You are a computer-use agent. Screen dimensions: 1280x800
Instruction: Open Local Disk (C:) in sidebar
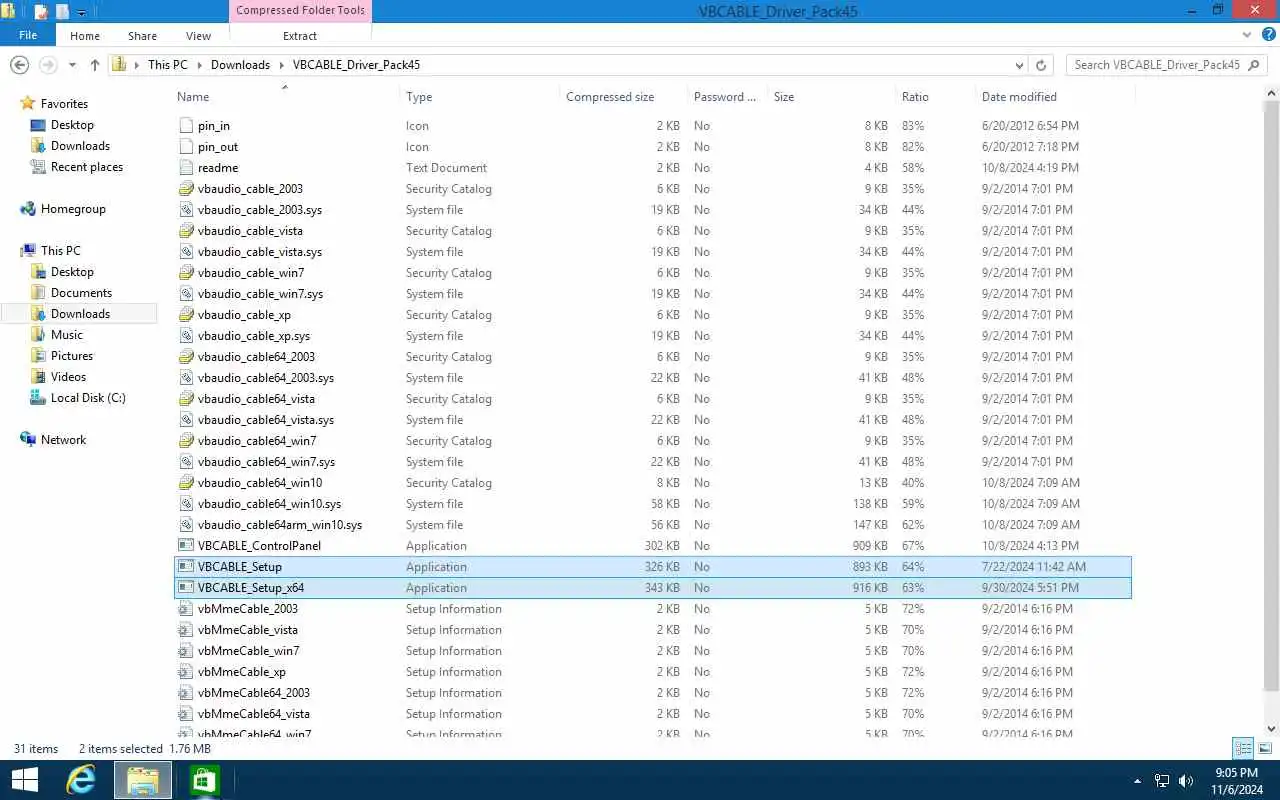click(88, 398)
